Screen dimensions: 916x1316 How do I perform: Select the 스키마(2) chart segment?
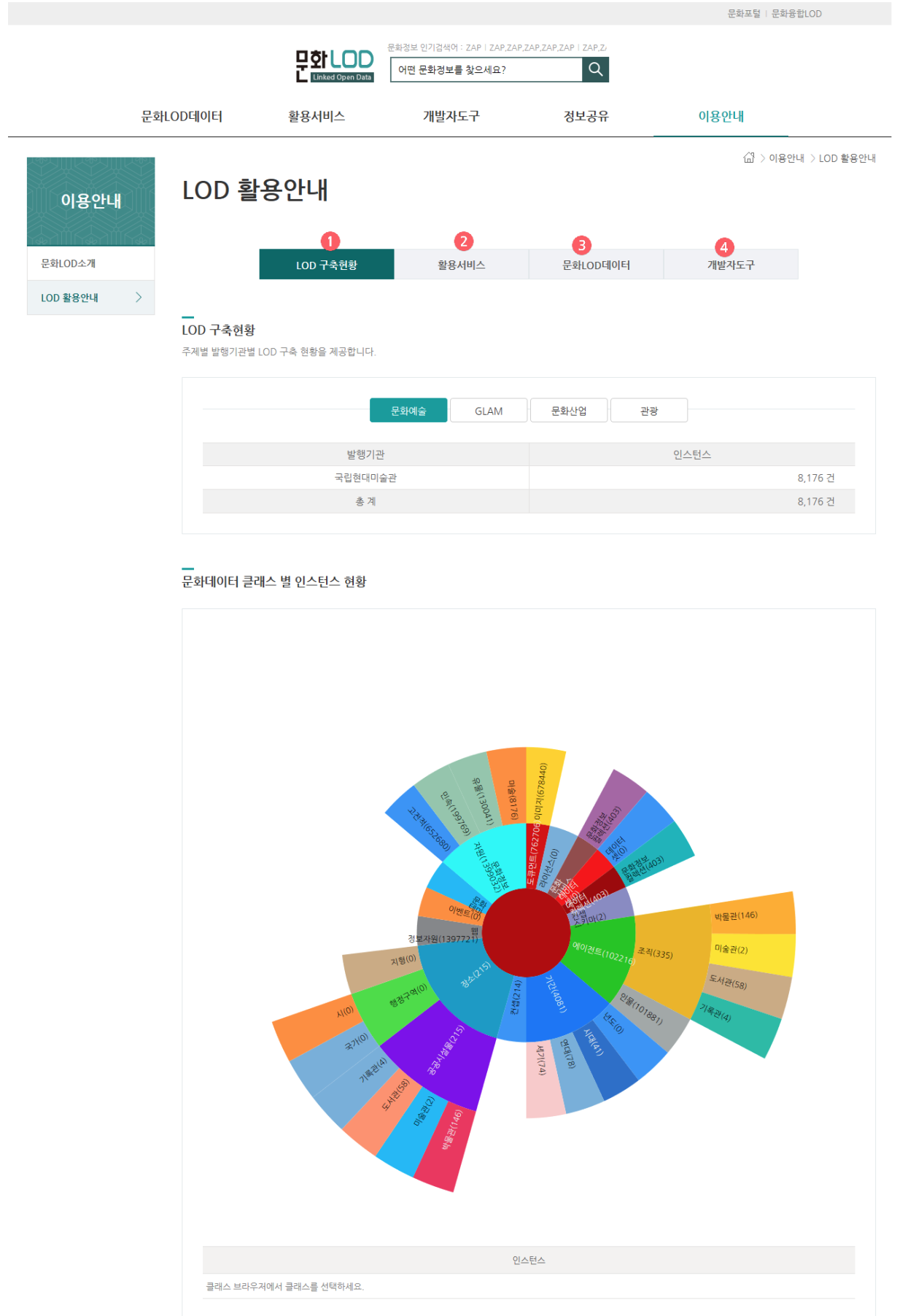pyautogui.click(x=599, y=912)
